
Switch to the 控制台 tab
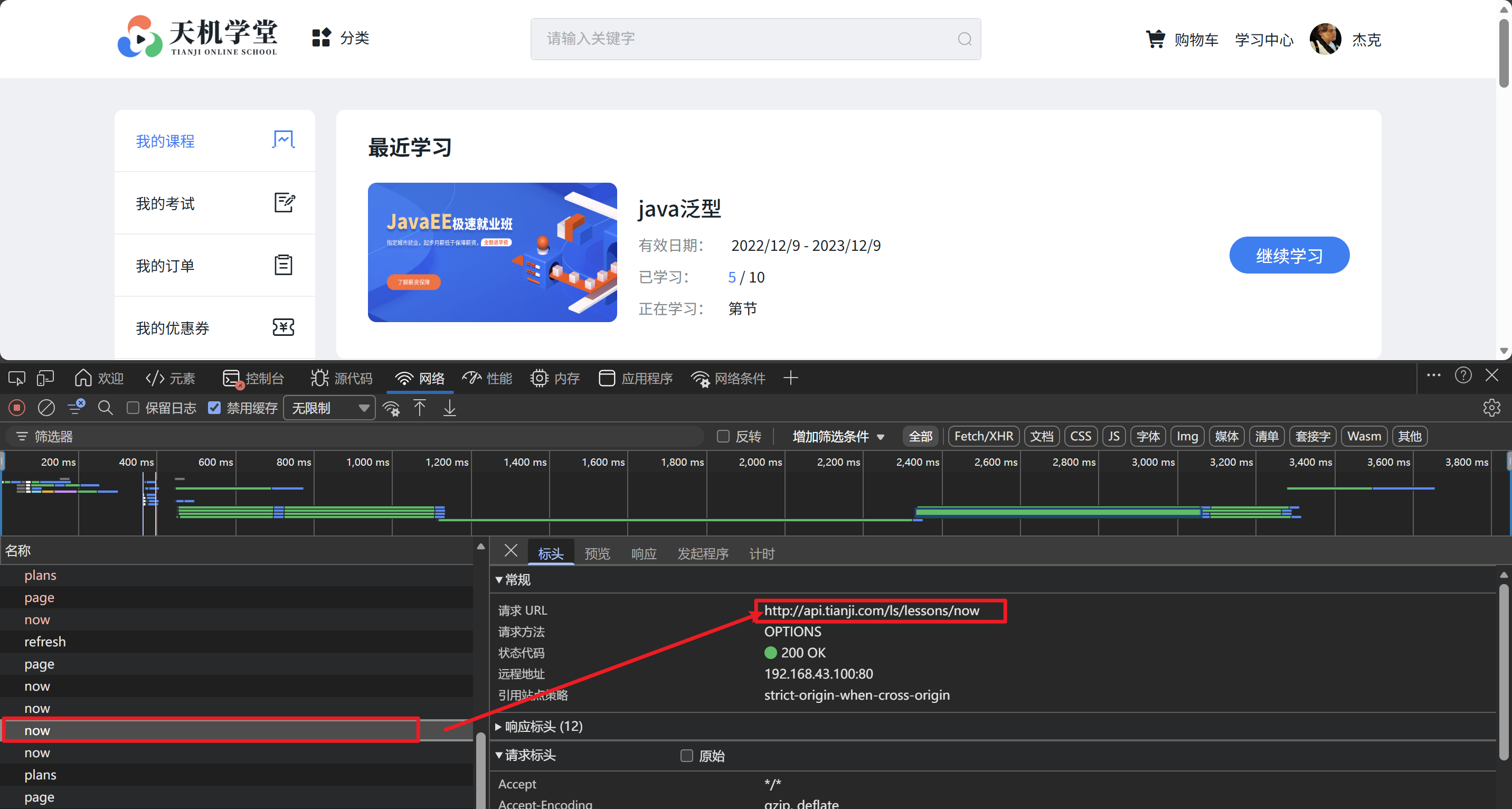coord(253,379)
